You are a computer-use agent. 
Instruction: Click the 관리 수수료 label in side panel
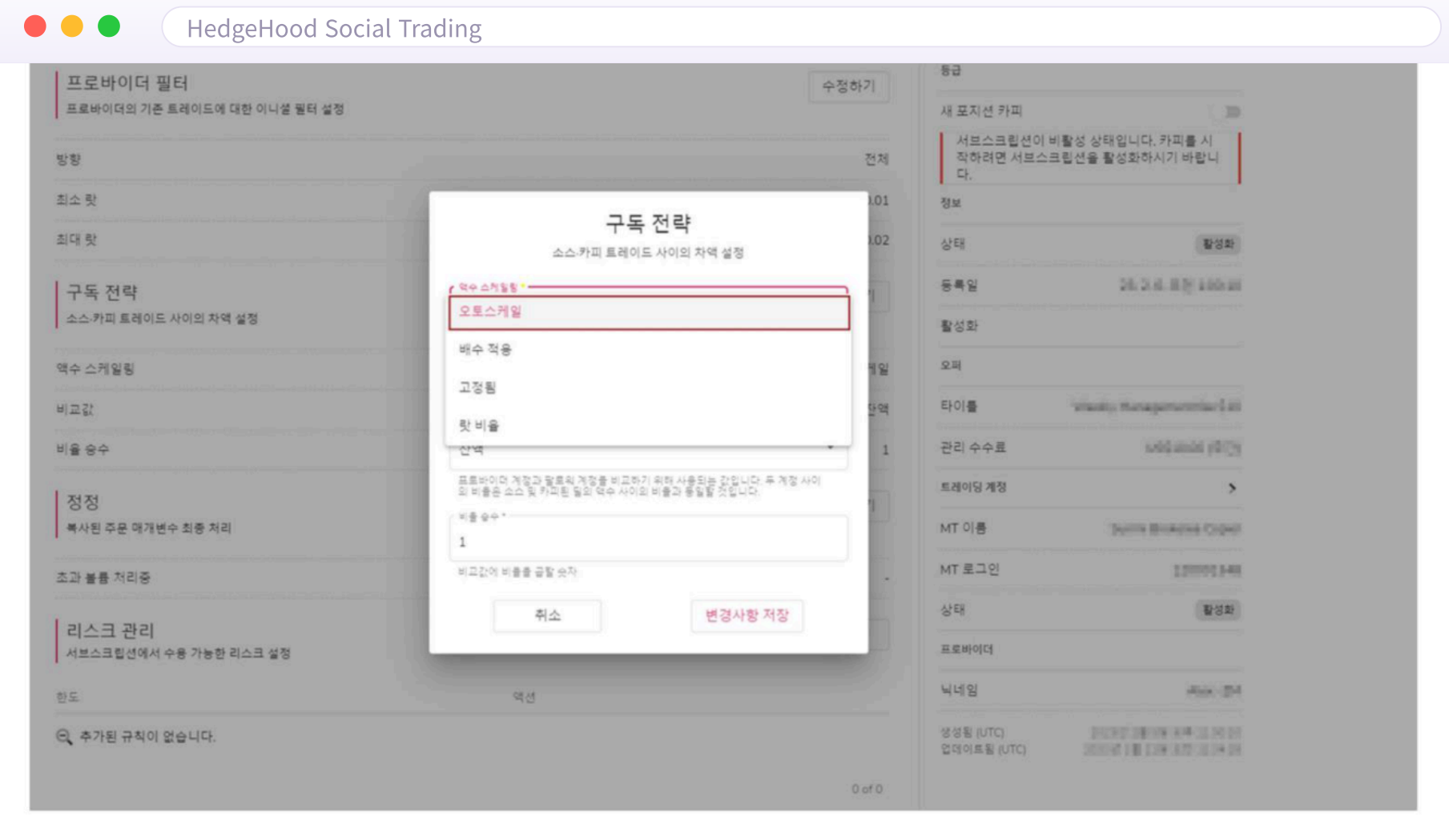point(972,448)
